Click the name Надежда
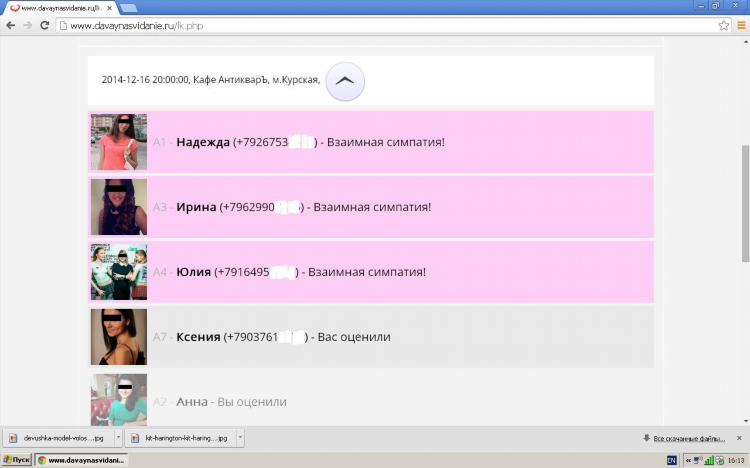 tap(203, 142)
